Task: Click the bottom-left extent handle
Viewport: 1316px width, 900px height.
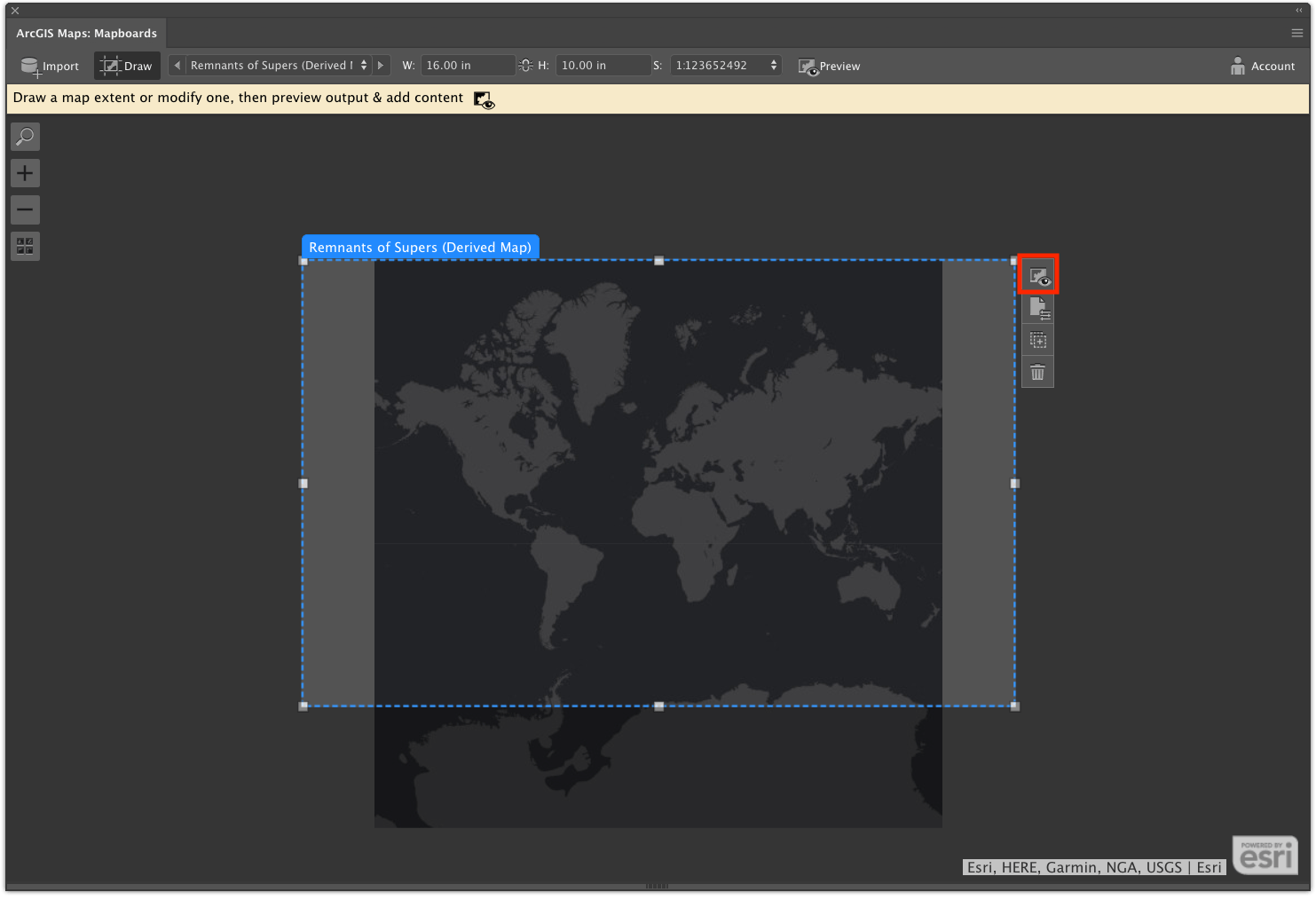Action: point(303,707)
